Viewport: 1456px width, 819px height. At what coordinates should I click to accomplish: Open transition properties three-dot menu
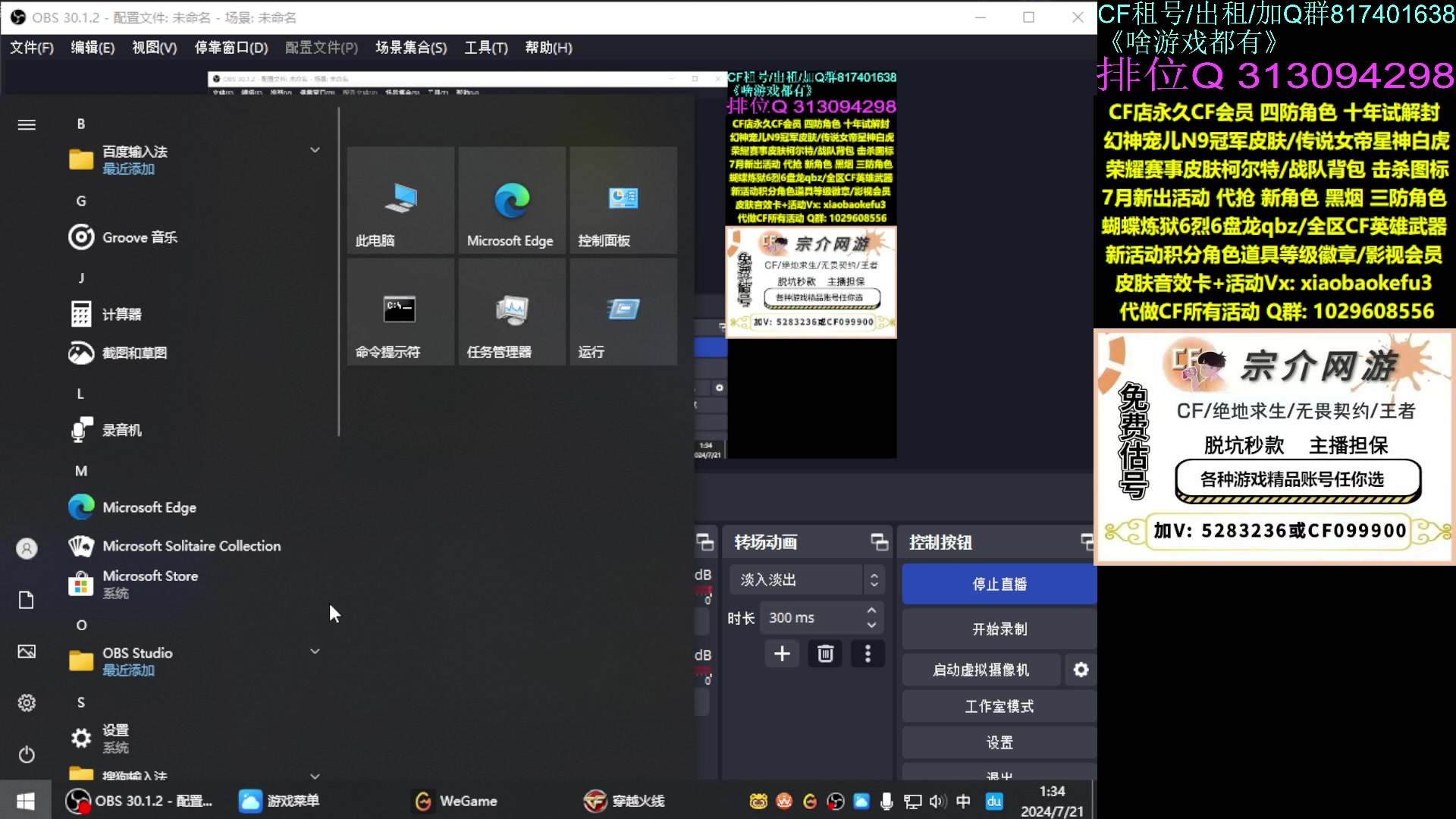(x=868, y=654)
